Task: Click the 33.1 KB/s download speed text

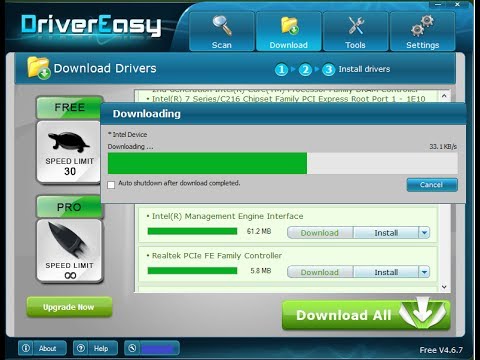Action: 443,146
